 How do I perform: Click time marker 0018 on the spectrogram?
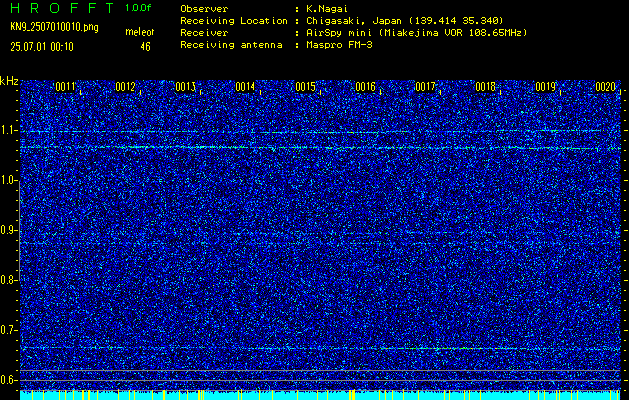(485, 87)
